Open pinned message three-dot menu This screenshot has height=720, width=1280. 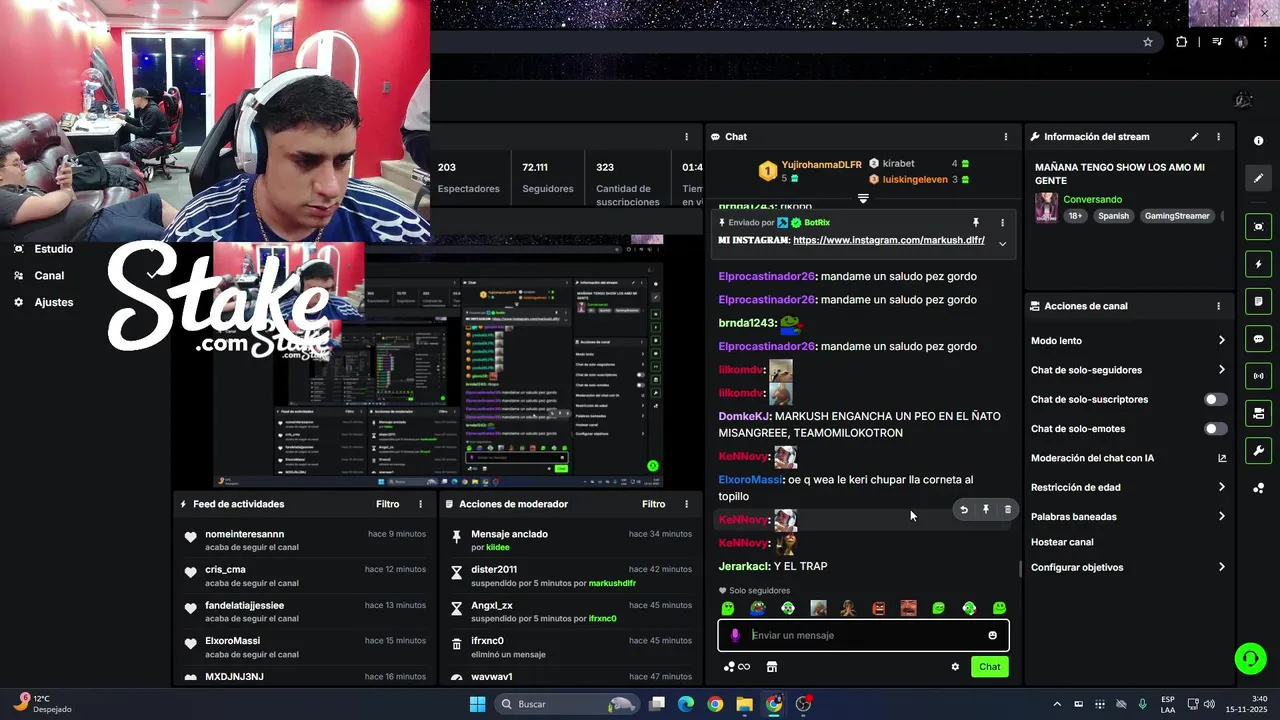(1002, 223)
